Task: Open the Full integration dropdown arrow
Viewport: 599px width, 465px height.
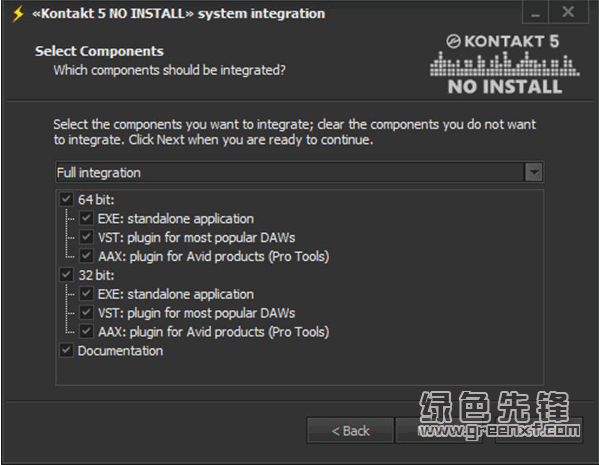Action: click(534, 172)
